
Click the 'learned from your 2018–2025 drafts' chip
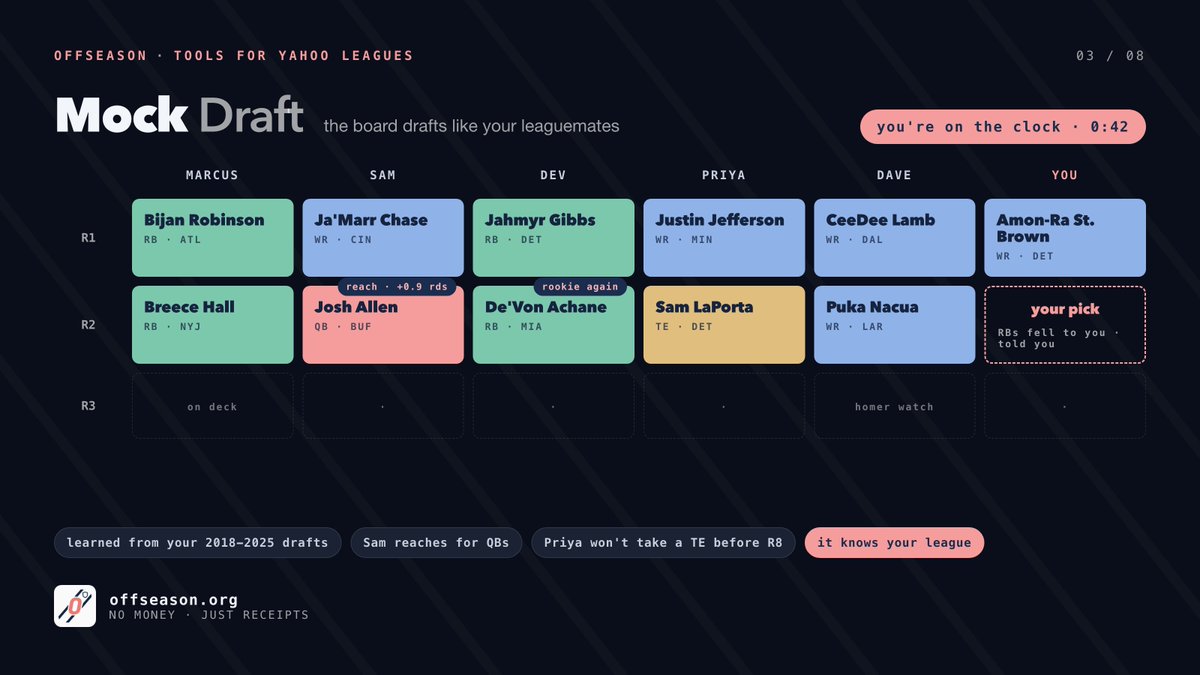click(198, 543)
